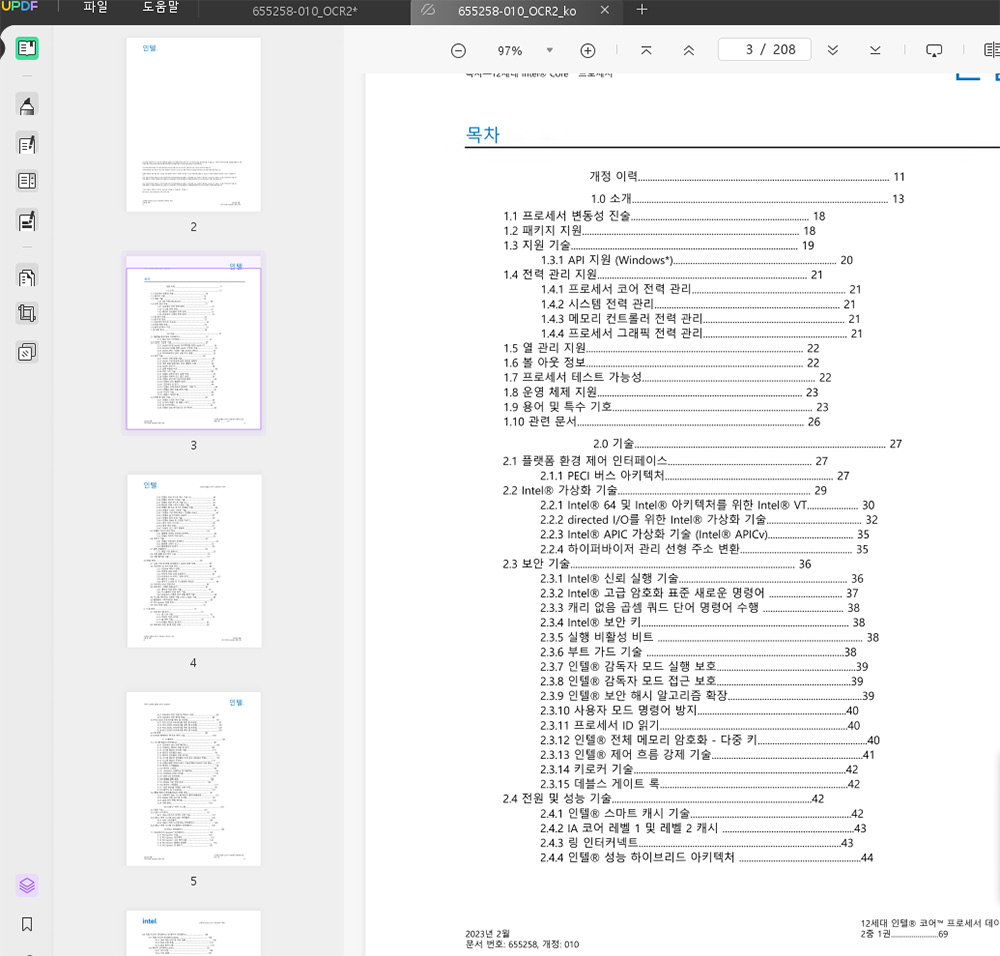
Task: Start slideshow presentation mode
Action: coord(934,50)
